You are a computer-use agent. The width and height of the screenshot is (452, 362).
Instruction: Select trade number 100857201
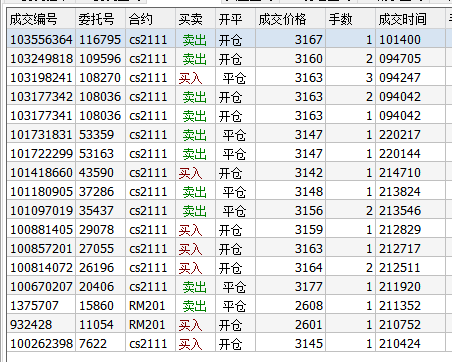coord(41,249)
